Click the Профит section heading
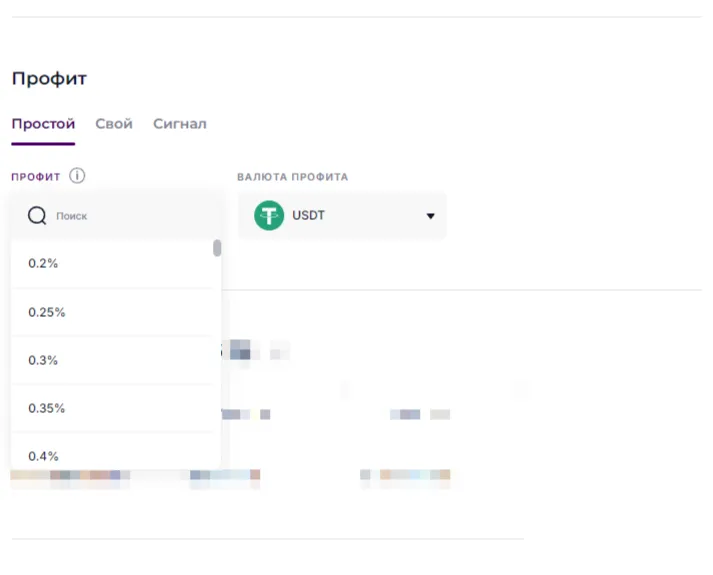 click(x=49, y=78)
